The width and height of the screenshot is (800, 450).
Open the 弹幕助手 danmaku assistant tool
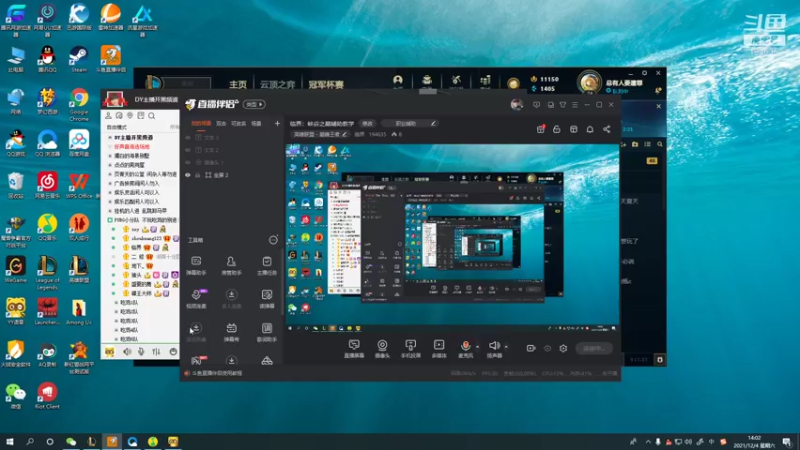coord(196,265)
